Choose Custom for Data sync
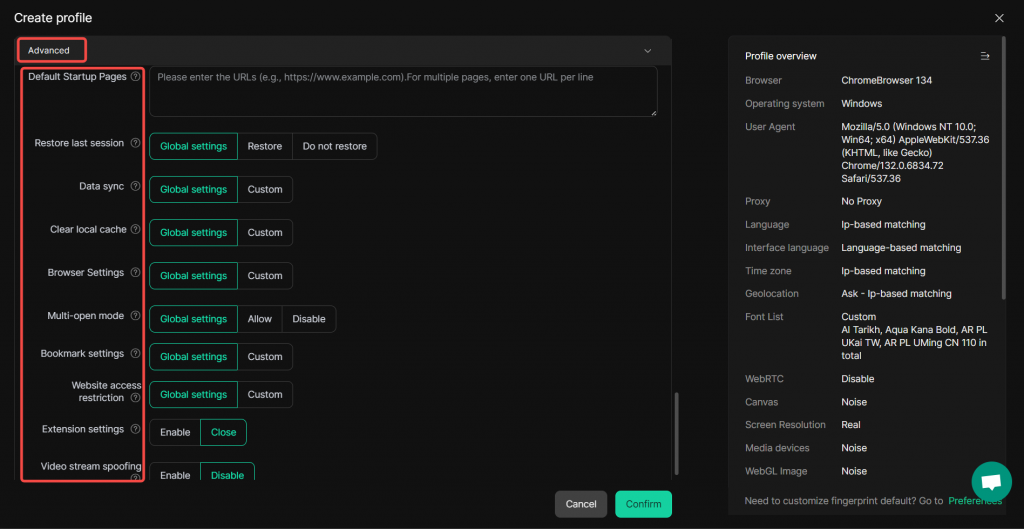This screenshot has height=529, width=1024. (265, 189)
